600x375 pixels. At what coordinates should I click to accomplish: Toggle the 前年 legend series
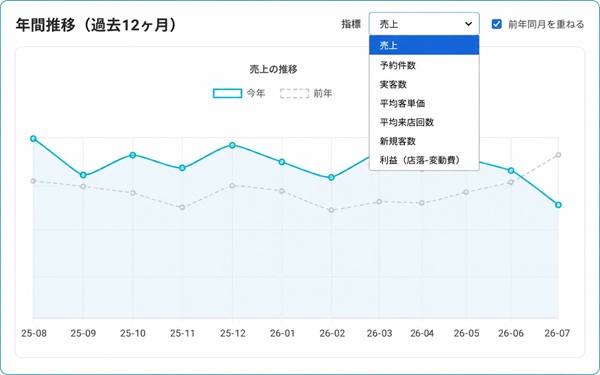point(306,93)
